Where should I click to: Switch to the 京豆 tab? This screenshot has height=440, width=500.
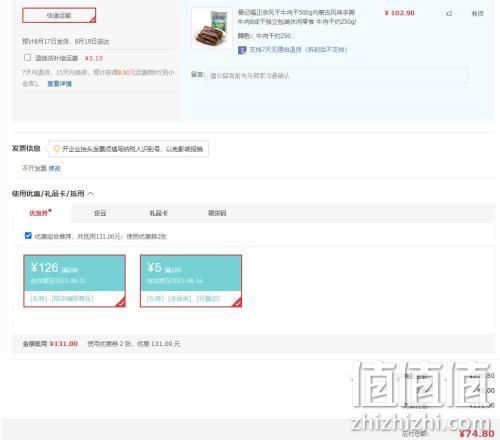point(100,213)
